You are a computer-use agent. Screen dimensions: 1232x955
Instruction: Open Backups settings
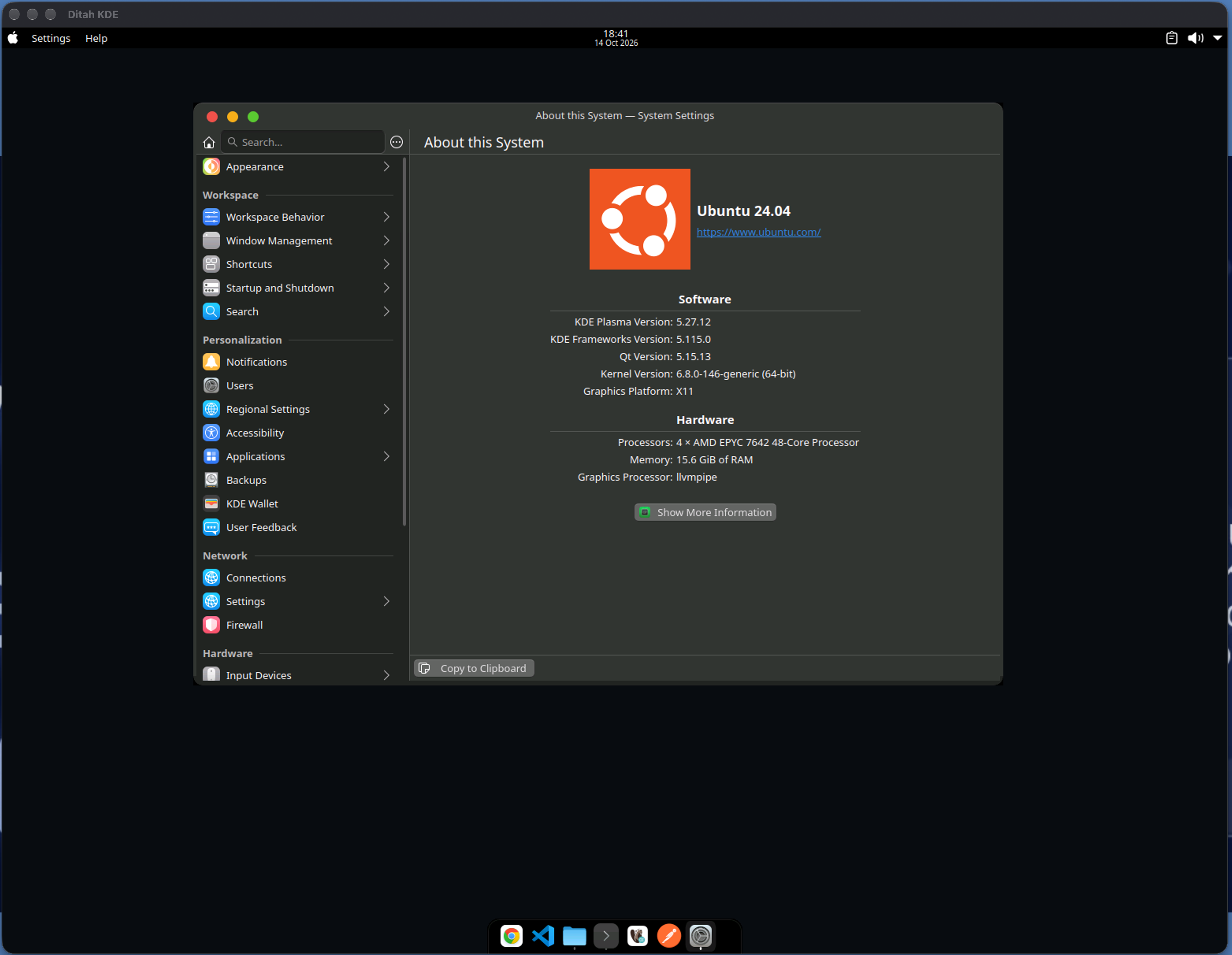tap(297, 480)
